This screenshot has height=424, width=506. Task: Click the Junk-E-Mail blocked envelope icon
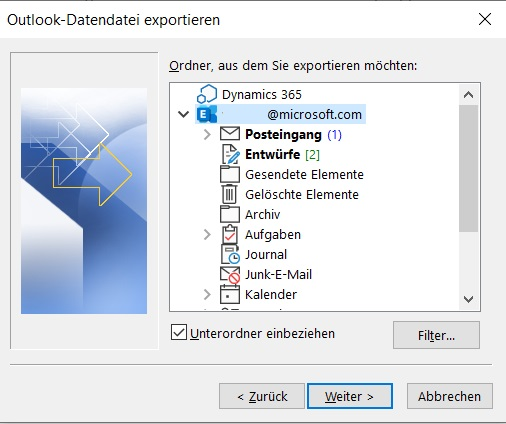(x=230, y=275)
